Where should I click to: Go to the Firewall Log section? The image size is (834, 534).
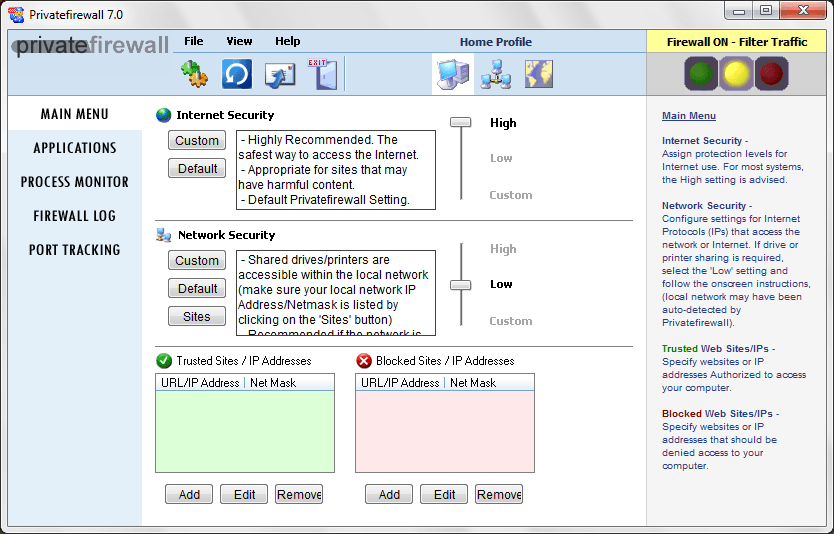[x=74, y=216]
